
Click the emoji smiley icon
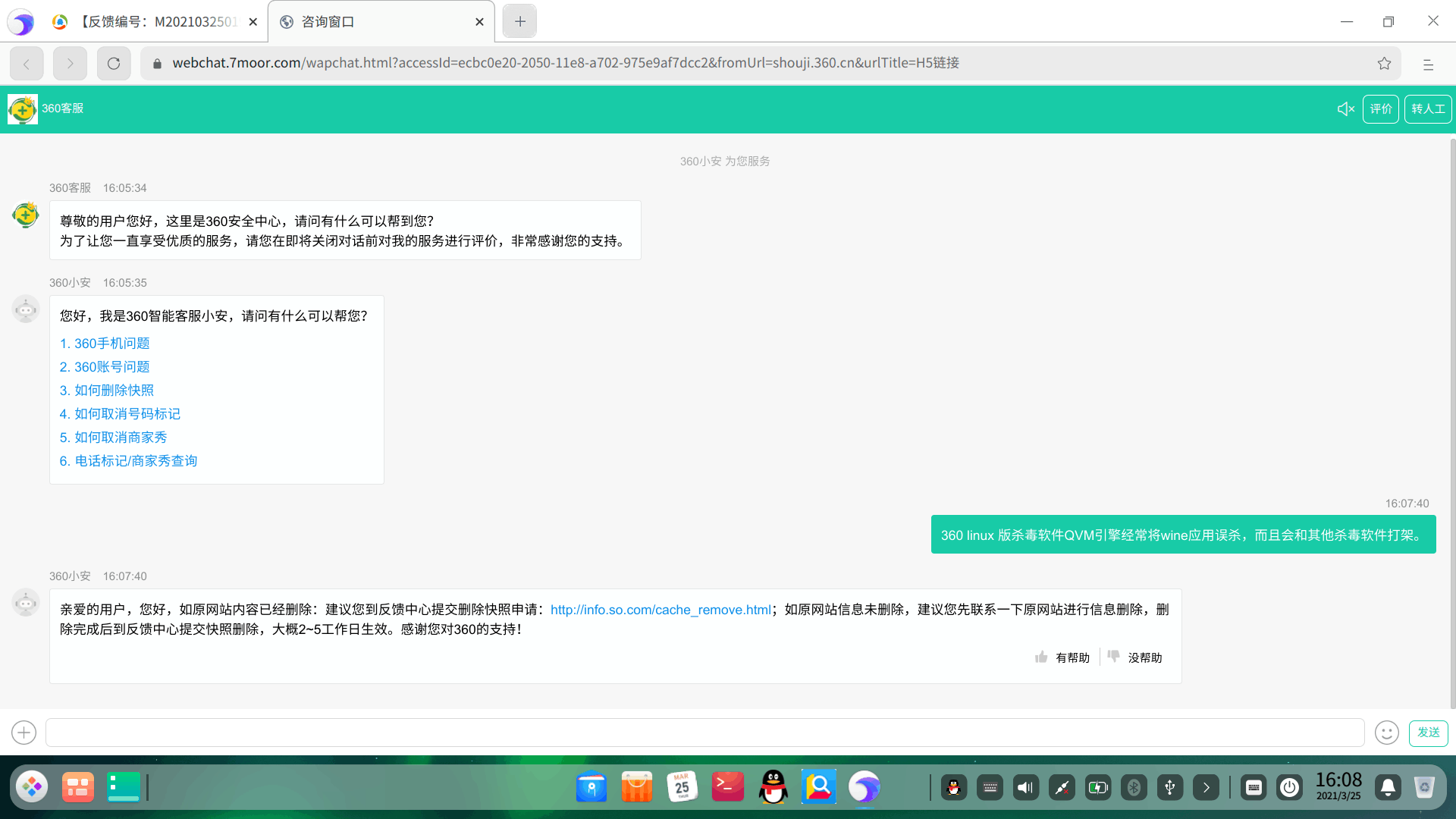tap(1386, 733)
